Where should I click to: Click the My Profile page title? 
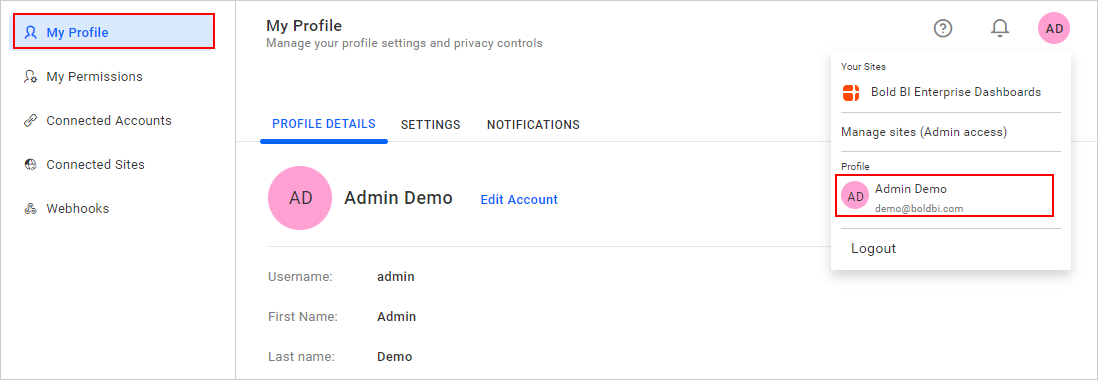coord(304,26)
